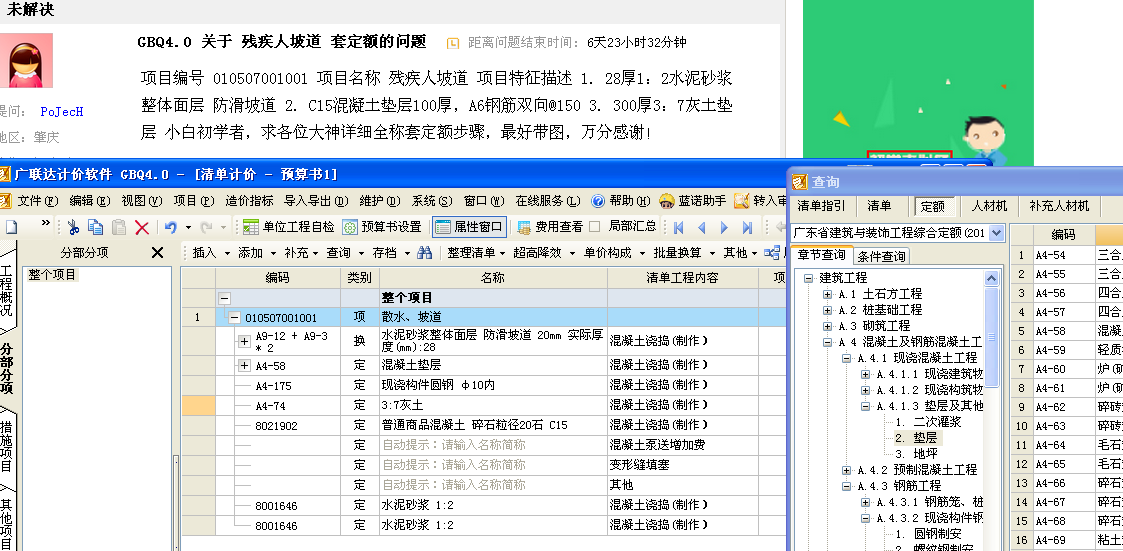This screenshot has height=551, width=1123.
Task: Select the A4-74 3:7灰土 row
Action: (x=483, y=406)
